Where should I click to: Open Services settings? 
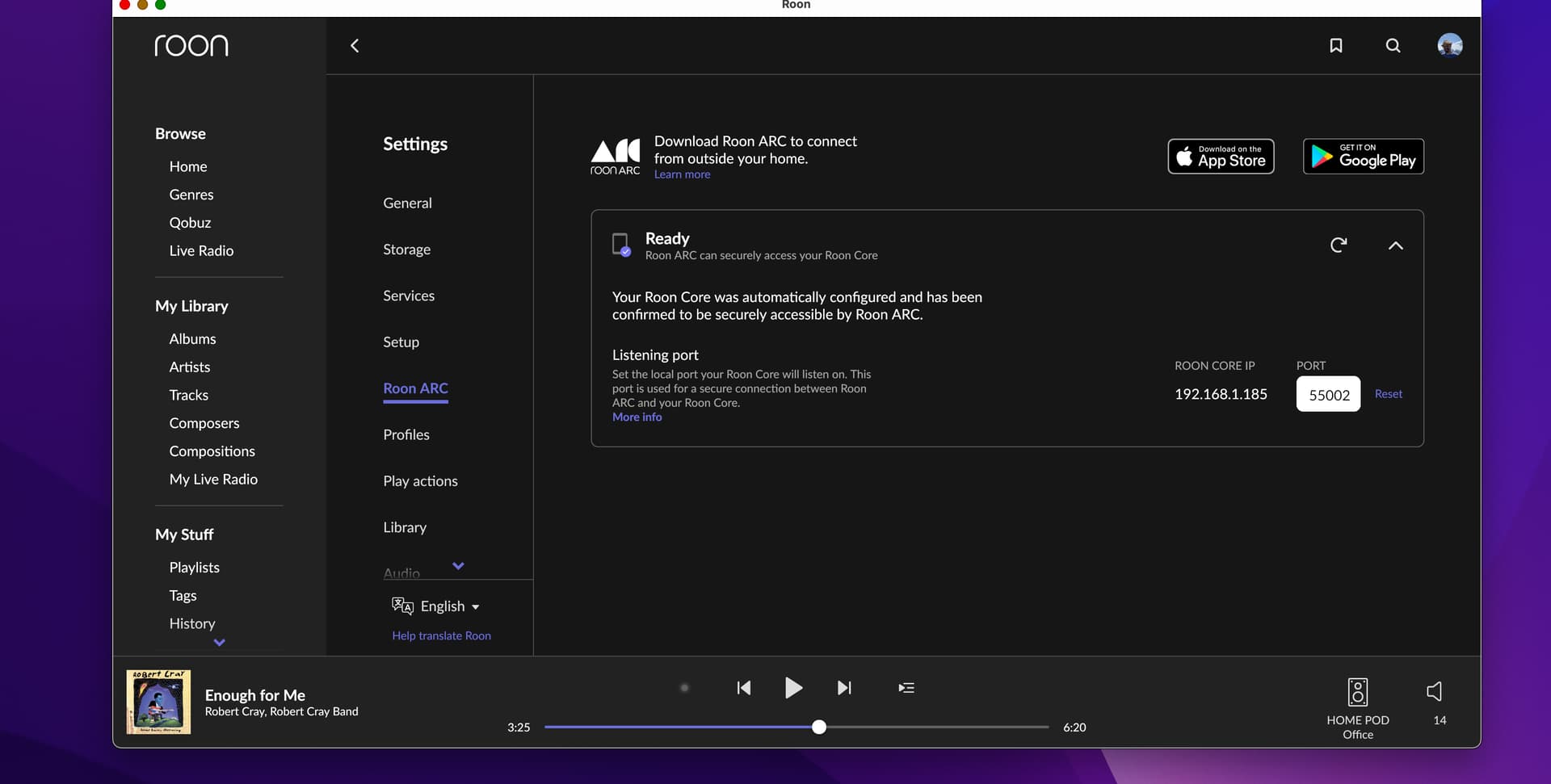[x=409, y=296]
